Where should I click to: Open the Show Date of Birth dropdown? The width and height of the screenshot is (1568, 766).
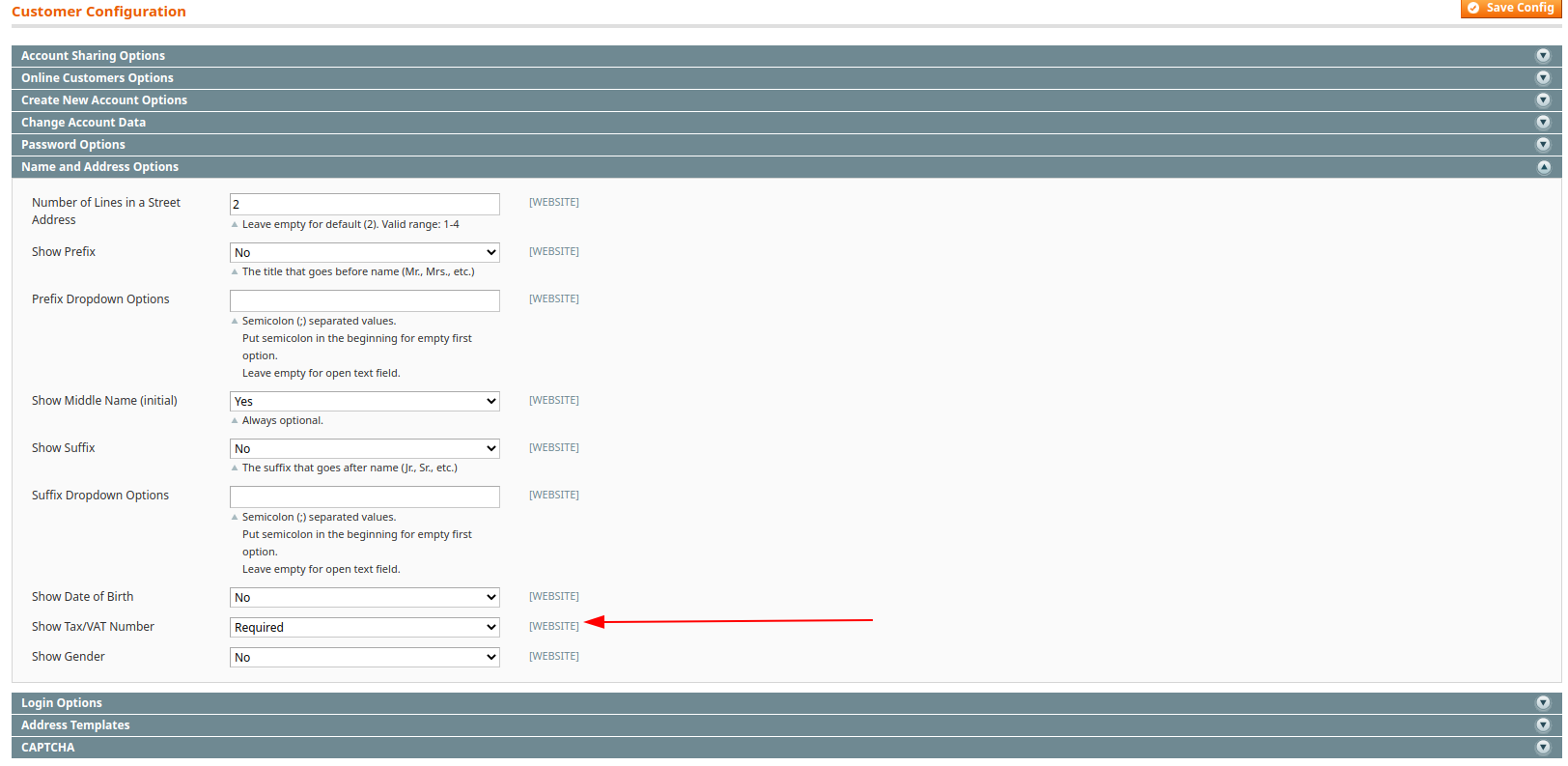pyautogui.click(x=365, y=597)
